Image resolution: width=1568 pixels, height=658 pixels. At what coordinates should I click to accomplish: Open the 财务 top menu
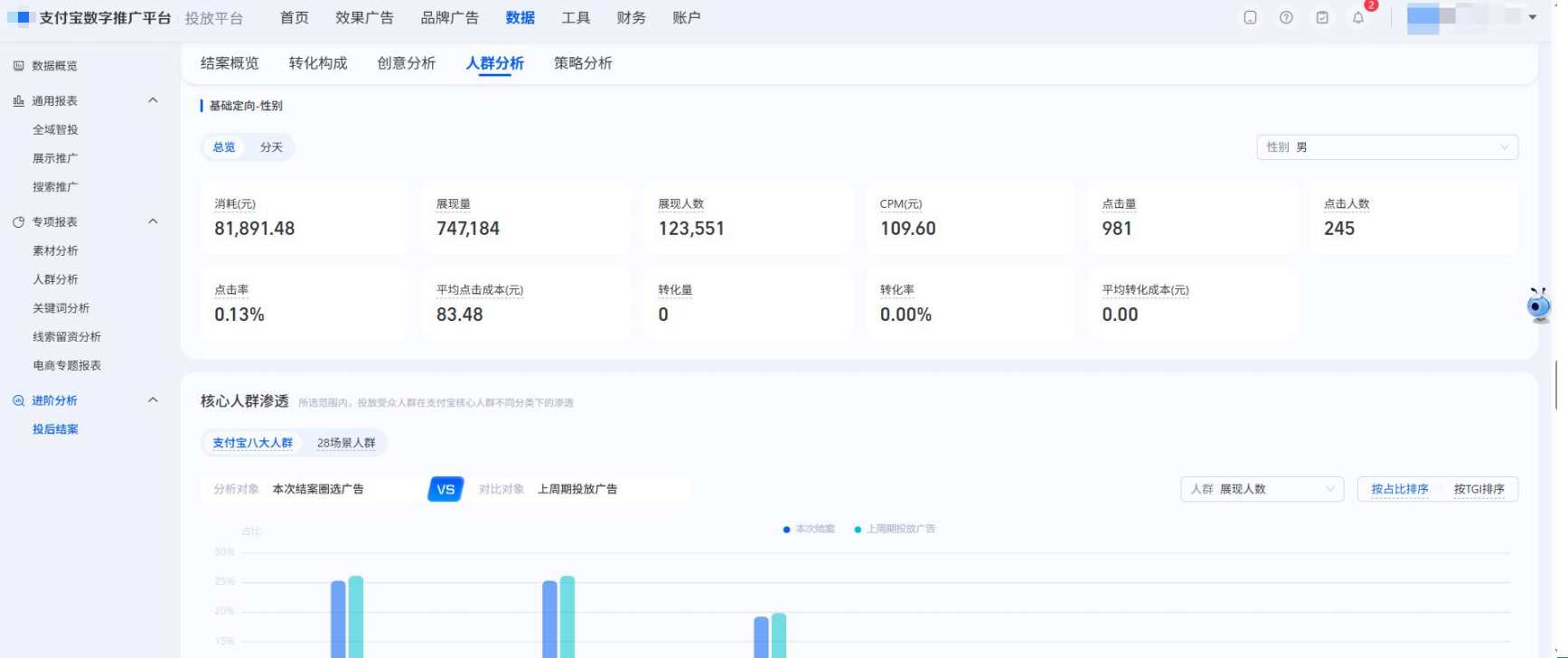point(631,17)
